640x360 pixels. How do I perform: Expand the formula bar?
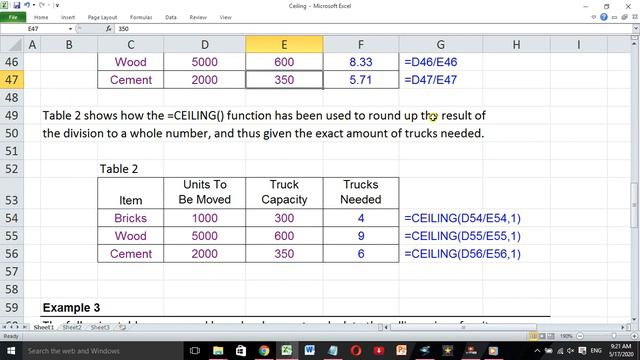point(636,29)
